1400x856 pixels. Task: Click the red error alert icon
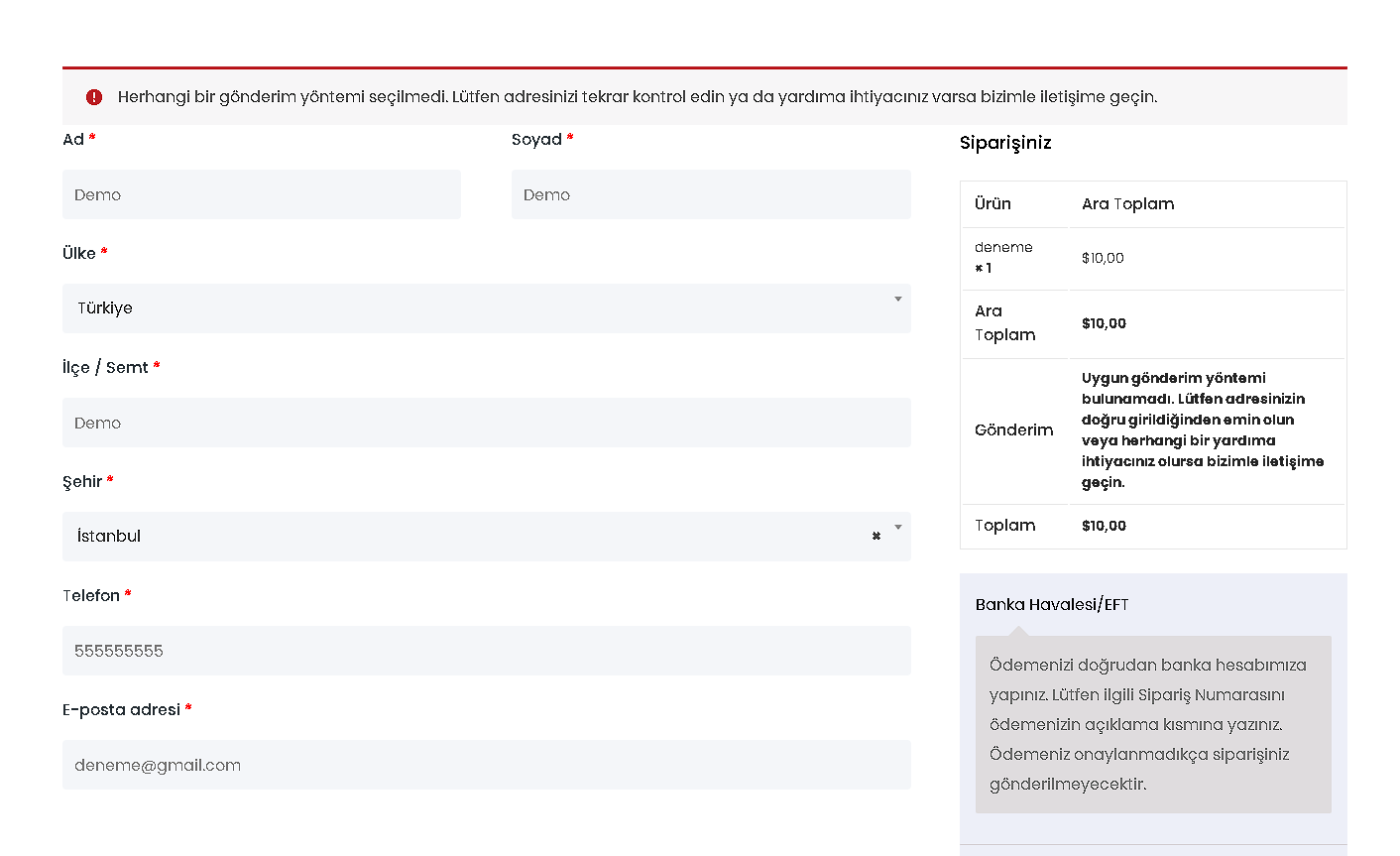(x=94, y=97)
